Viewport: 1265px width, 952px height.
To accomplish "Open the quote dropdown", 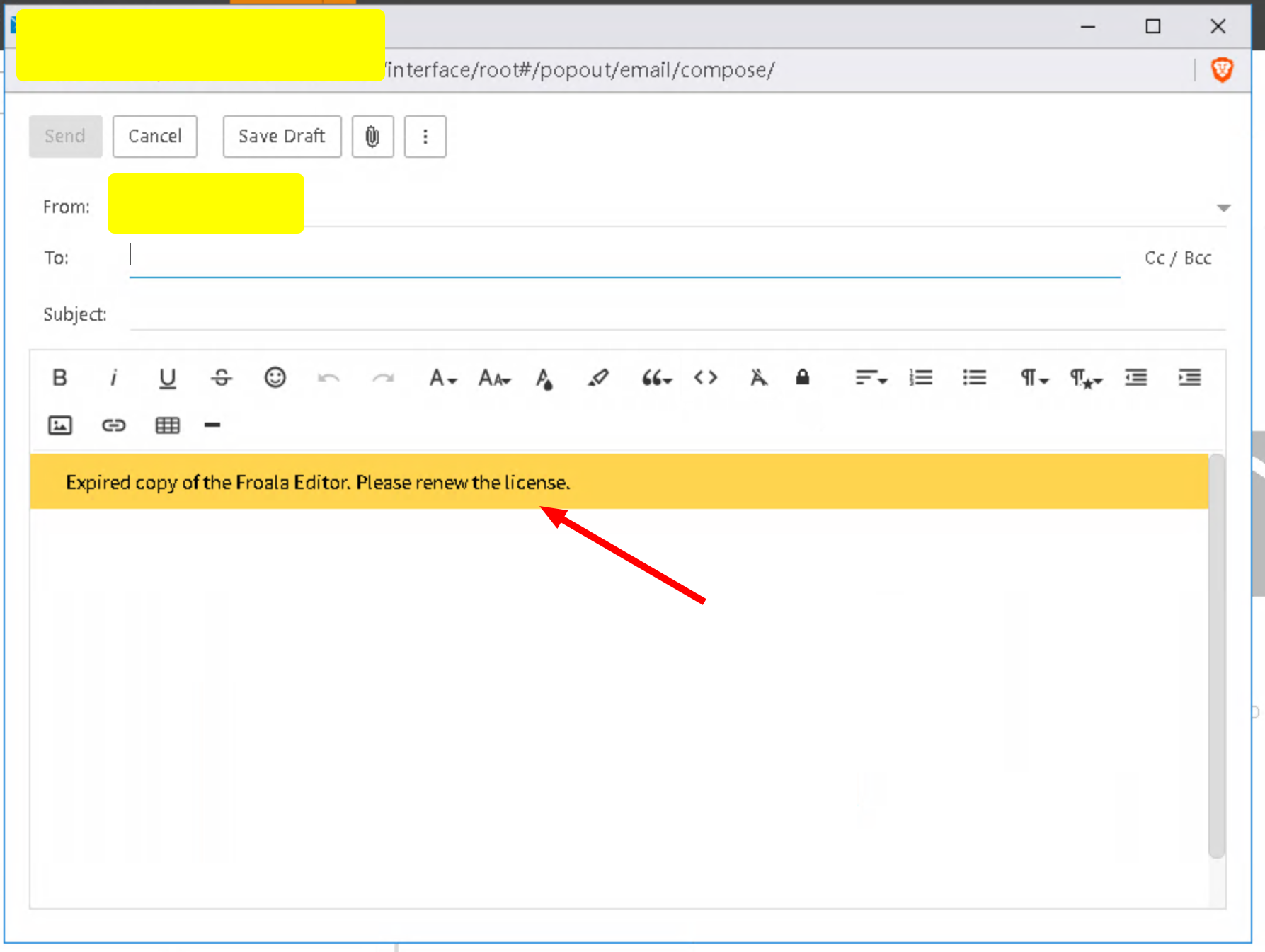I will coord(656,378).
